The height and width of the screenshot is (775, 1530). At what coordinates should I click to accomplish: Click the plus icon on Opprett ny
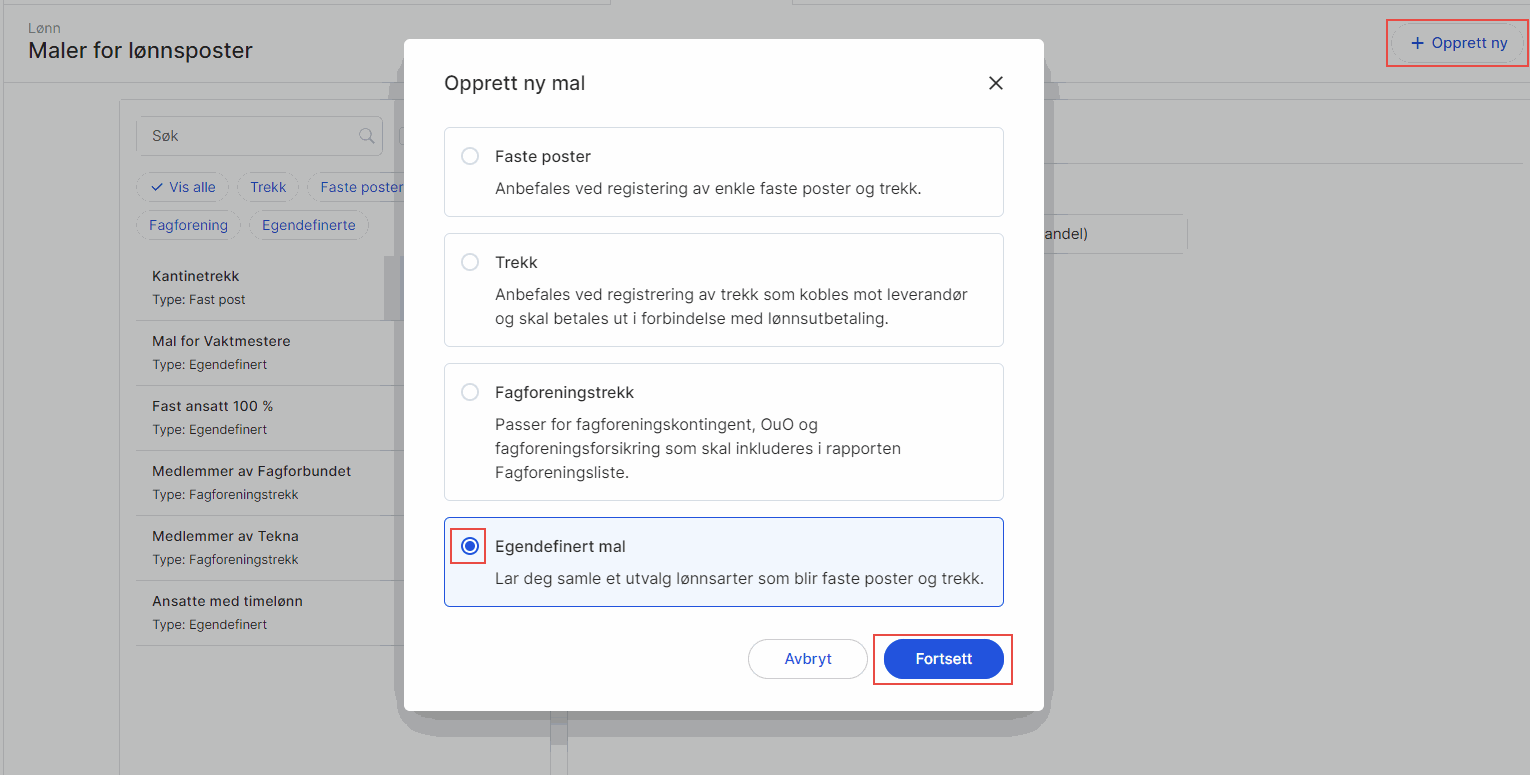point(1417,42)
